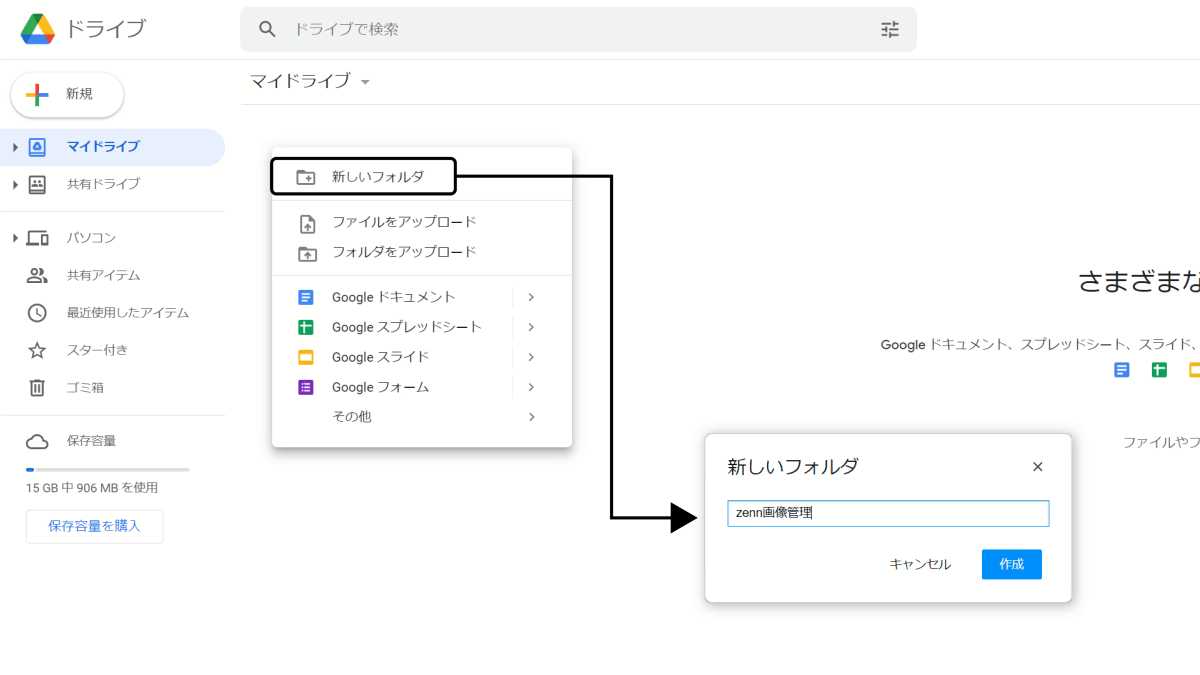Click the clock icon for 最近使用したアイテム
The image size is (1200, 675).
[37, 313]
